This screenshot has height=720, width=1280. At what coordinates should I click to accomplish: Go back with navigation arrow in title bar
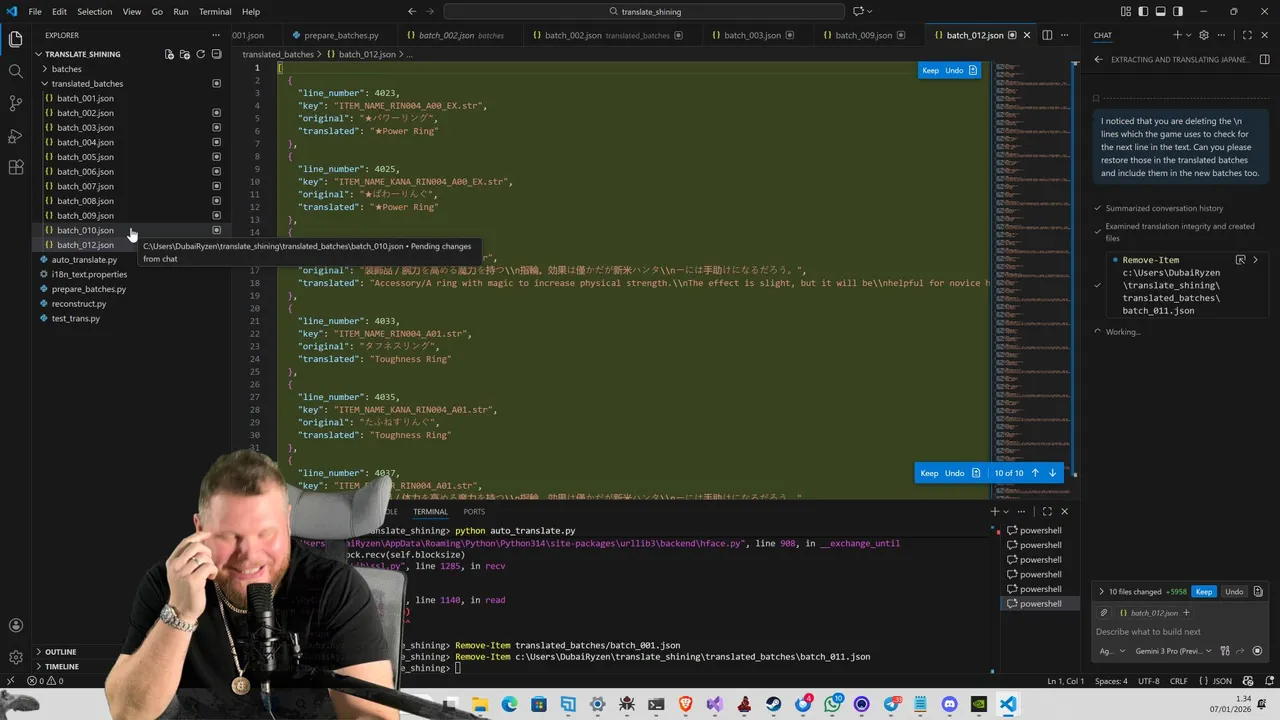413,11
